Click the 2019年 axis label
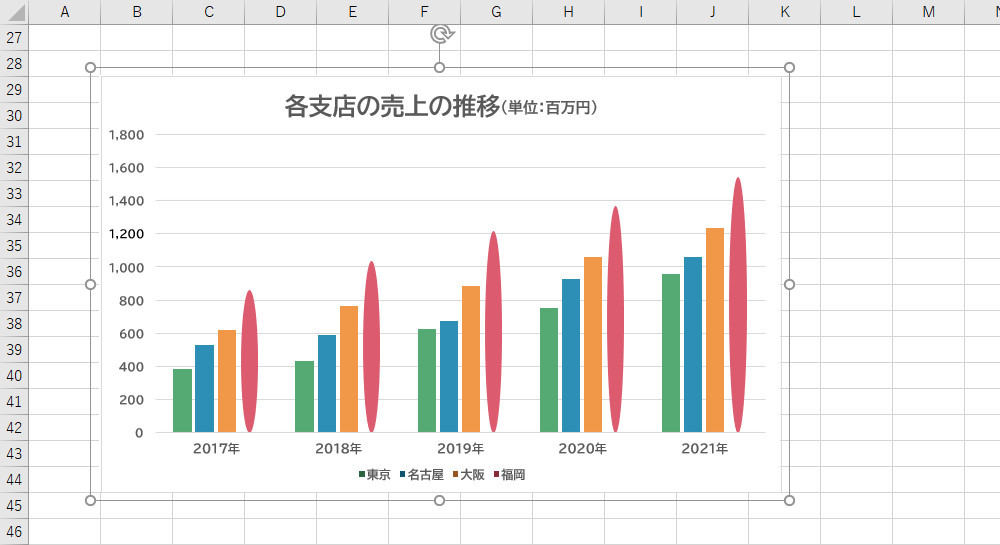Screen dimensions: 1000x545 tap(460, 449)
